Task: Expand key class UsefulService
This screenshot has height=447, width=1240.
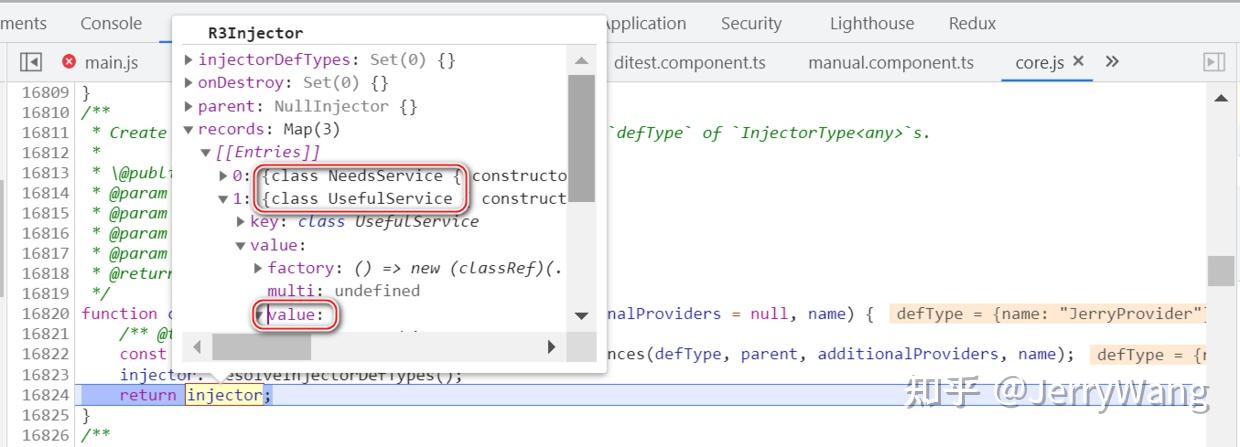Action: pyautogui.click(x=241, y=221)
